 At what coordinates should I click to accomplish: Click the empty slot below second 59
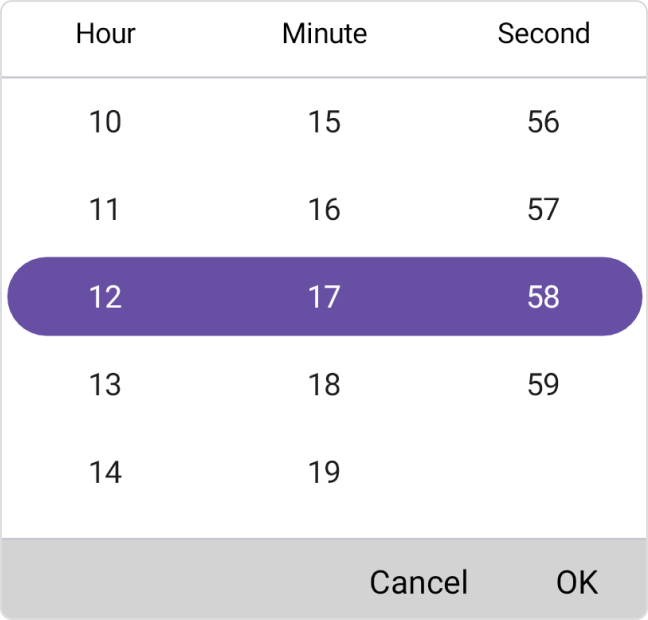tap(543, 472)
